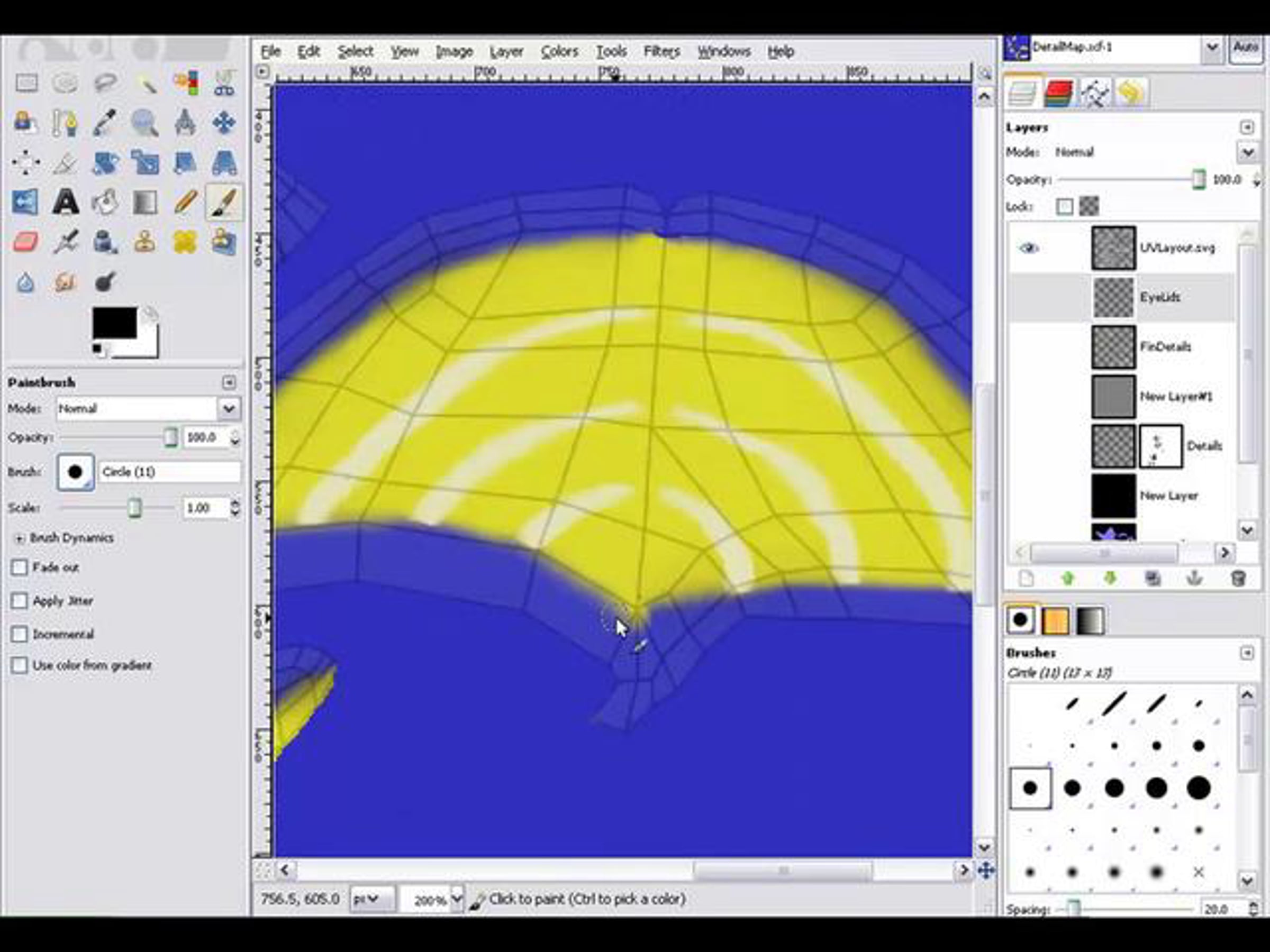This screenshot has height=952, width=1270.
Task: Select the Blend gradient tool
Action: point(144,203)
